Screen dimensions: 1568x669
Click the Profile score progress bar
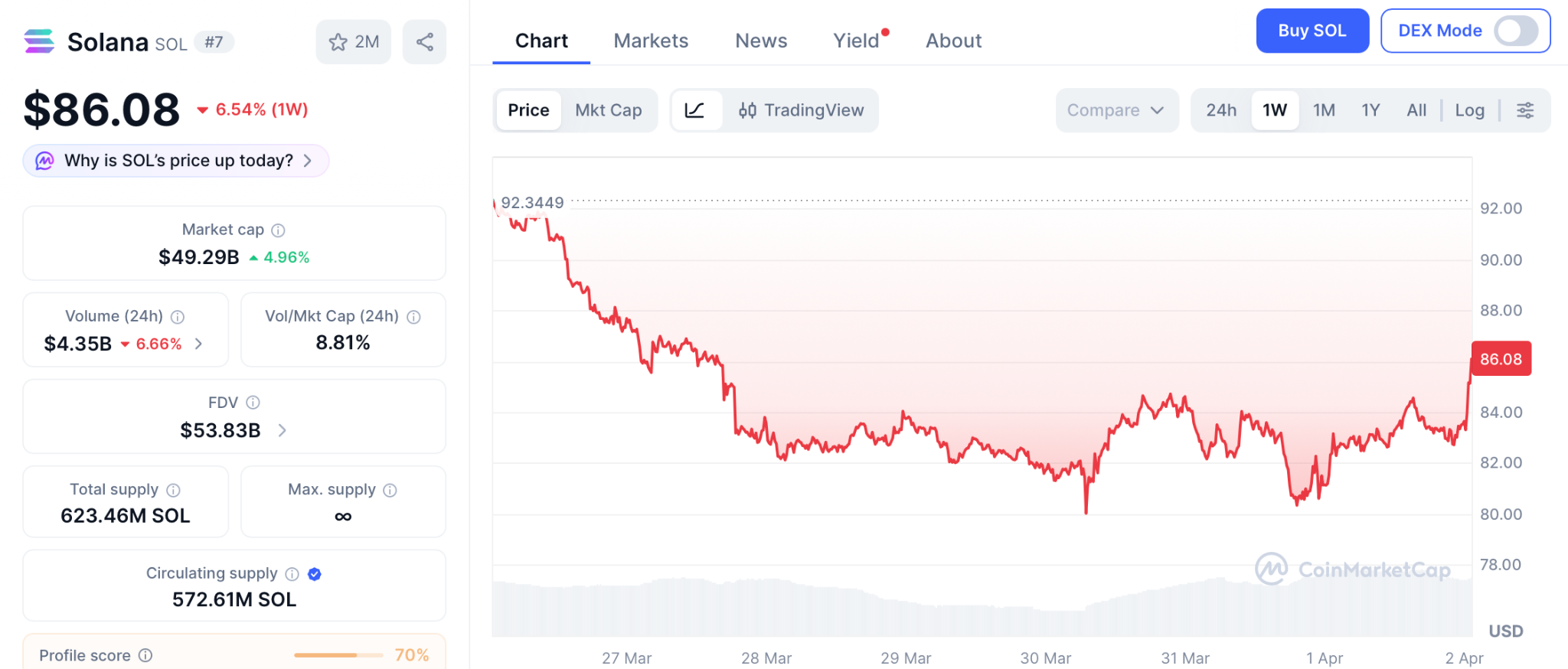(x=338, y=655)
